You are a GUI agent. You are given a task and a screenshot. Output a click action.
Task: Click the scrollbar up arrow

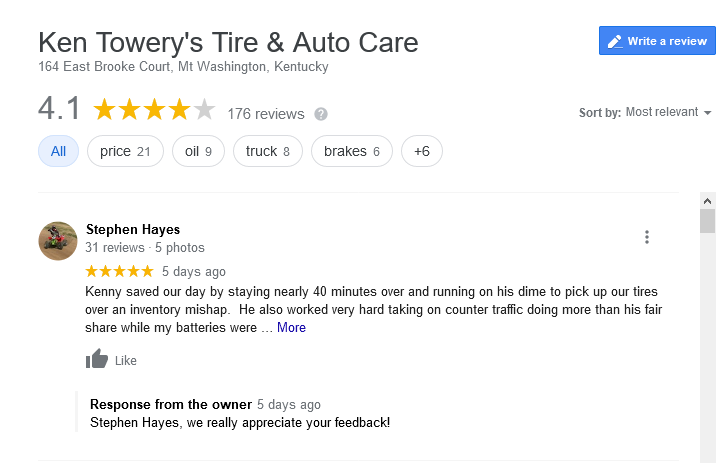pyautogui.click(x=707, y=200)
